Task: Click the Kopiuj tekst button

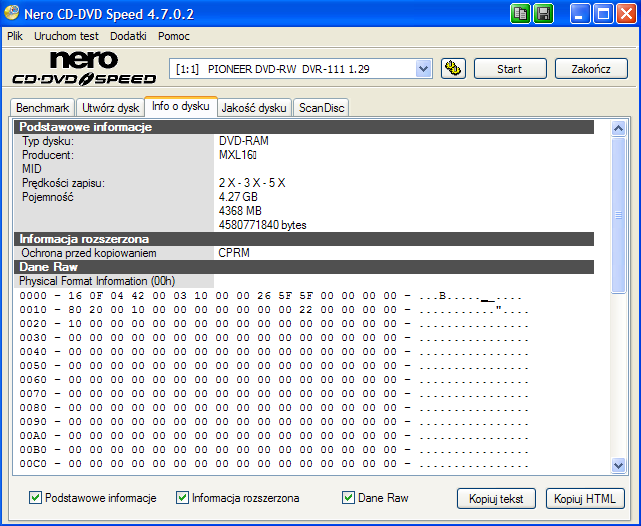Action: [496, 499]
